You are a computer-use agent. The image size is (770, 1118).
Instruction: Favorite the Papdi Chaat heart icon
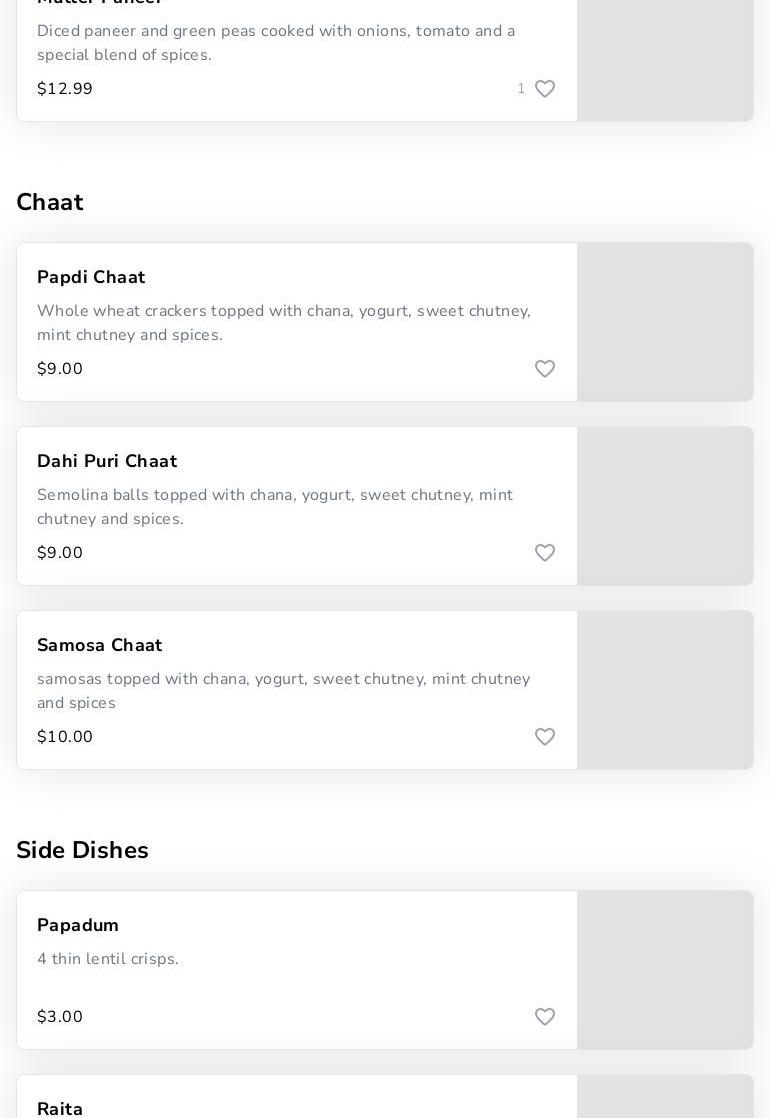tap(545, 369)
